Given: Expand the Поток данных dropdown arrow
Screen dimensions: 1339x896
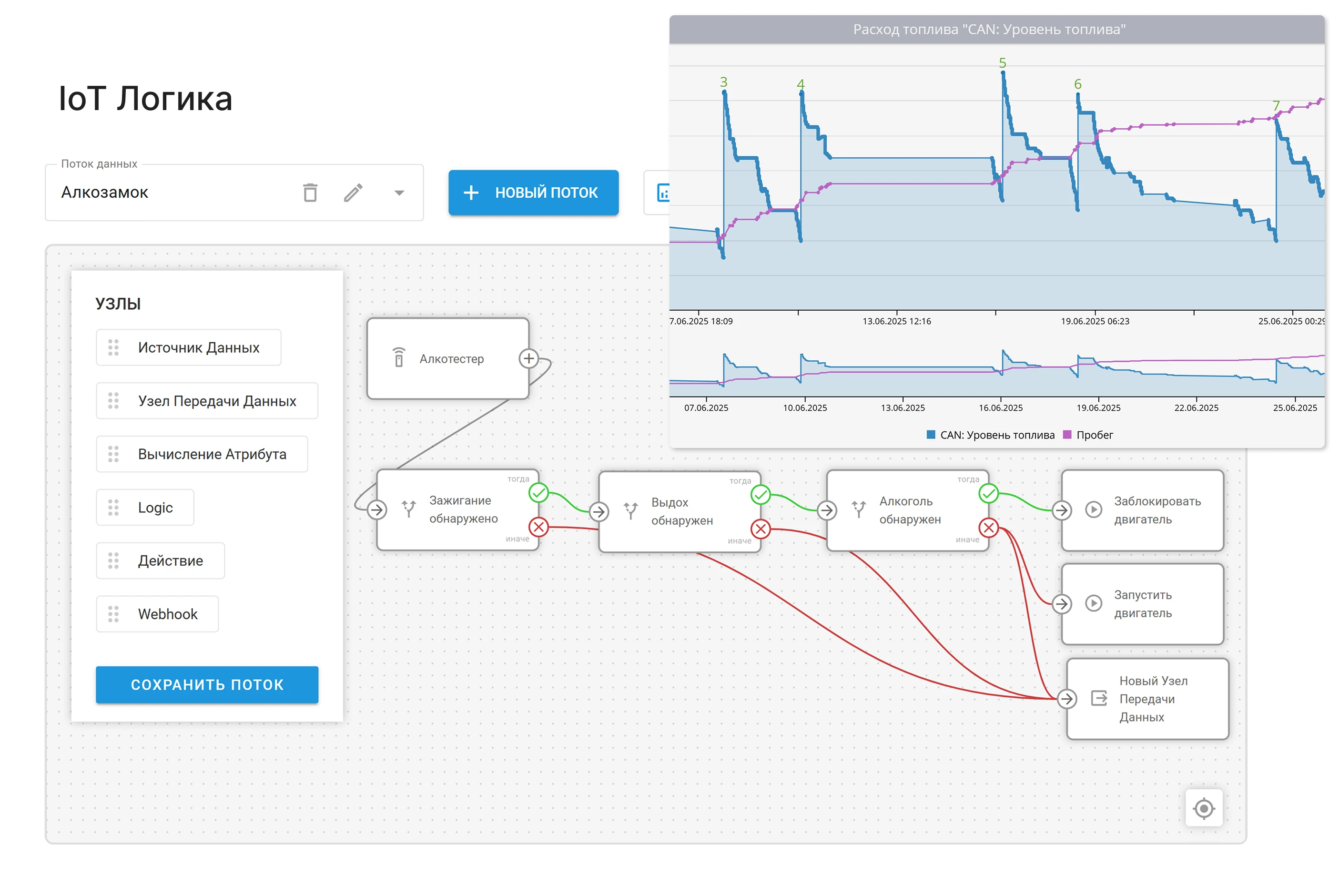Looking at the screenshot, I should click(399, 193).
